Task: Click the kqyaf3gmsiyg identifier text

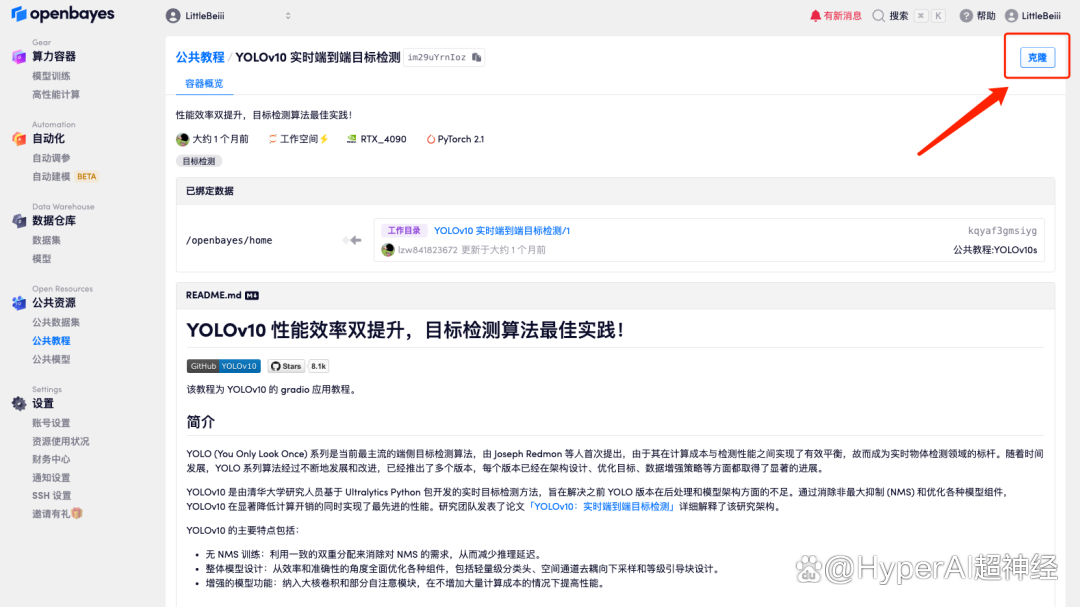Action: (x=1002, y=231)
